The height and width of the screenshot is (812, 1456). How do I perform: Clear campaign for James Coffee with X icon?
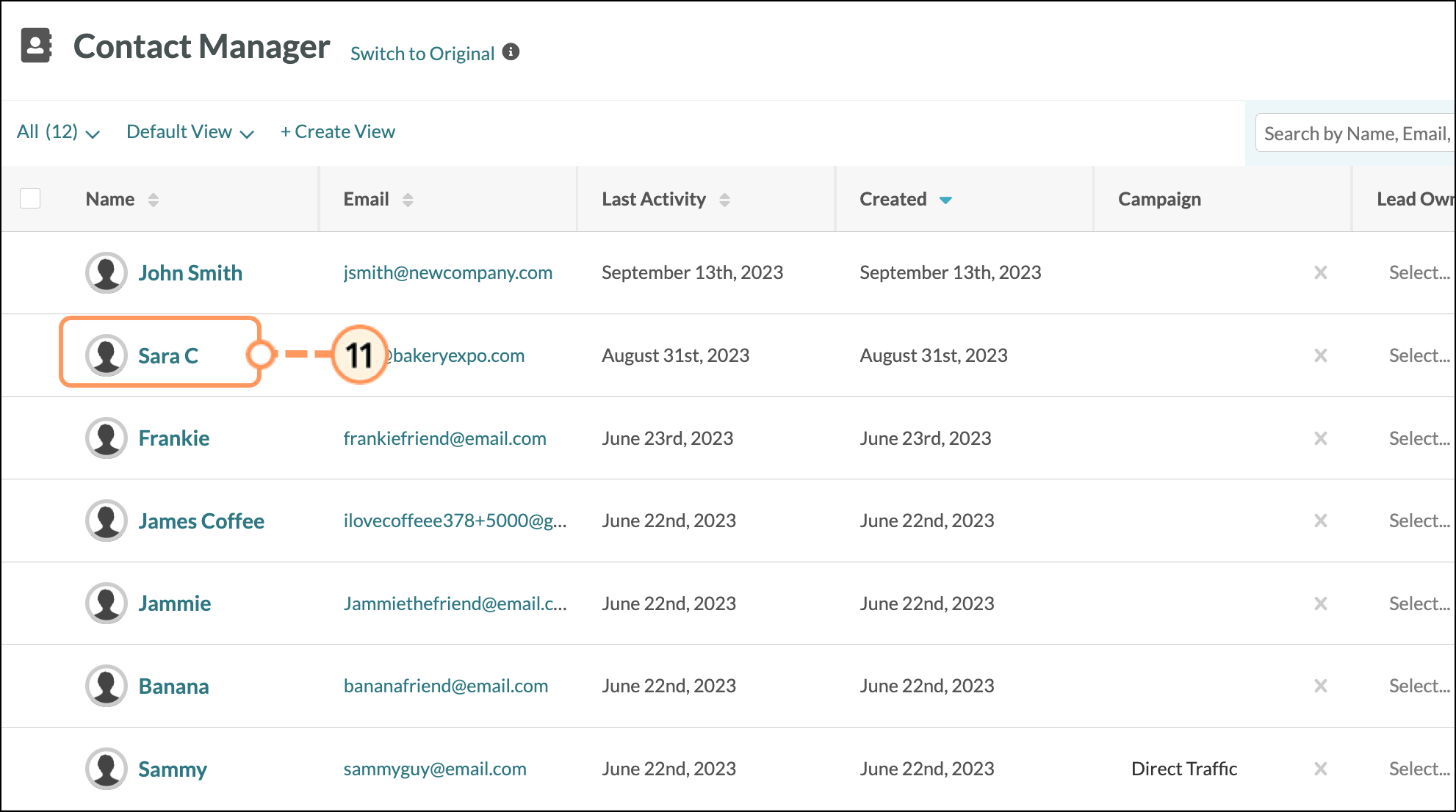[1320, 521]
